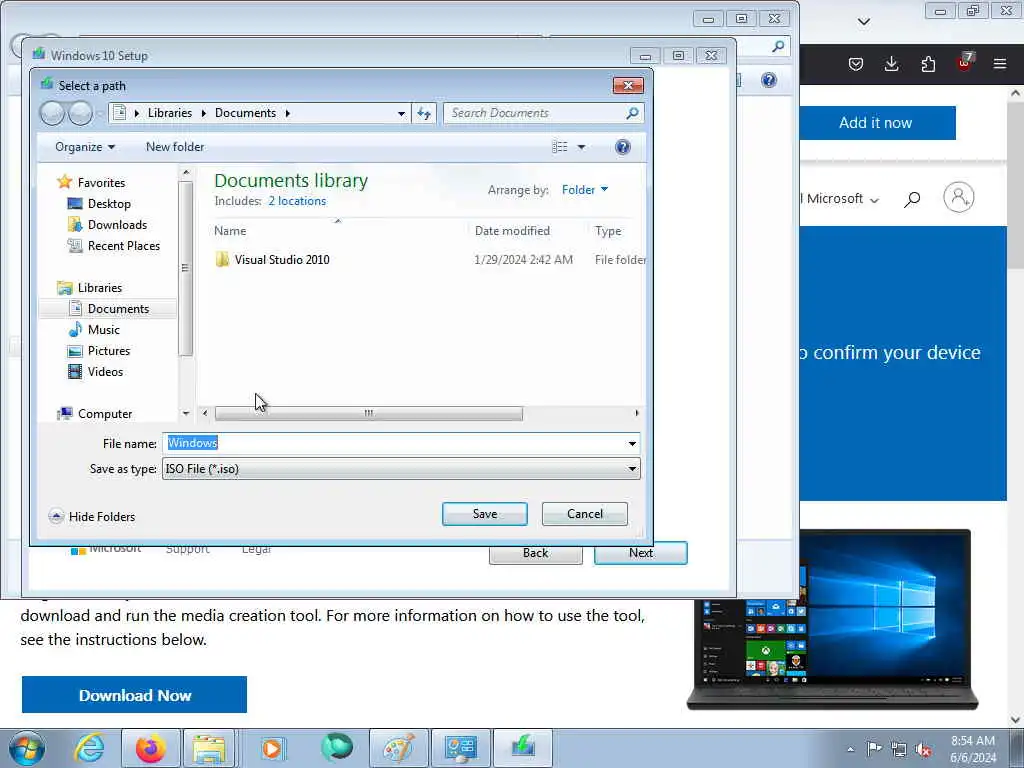Click the back navigation arrow in Select a path dialog
The height and width of the screenshot is (768, 1024).
(52, 113)
